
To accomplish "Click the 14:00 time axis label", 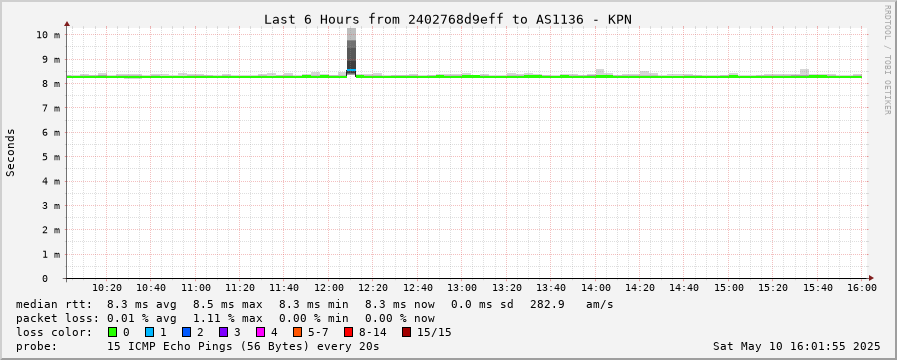I will [x=596, y=288].
